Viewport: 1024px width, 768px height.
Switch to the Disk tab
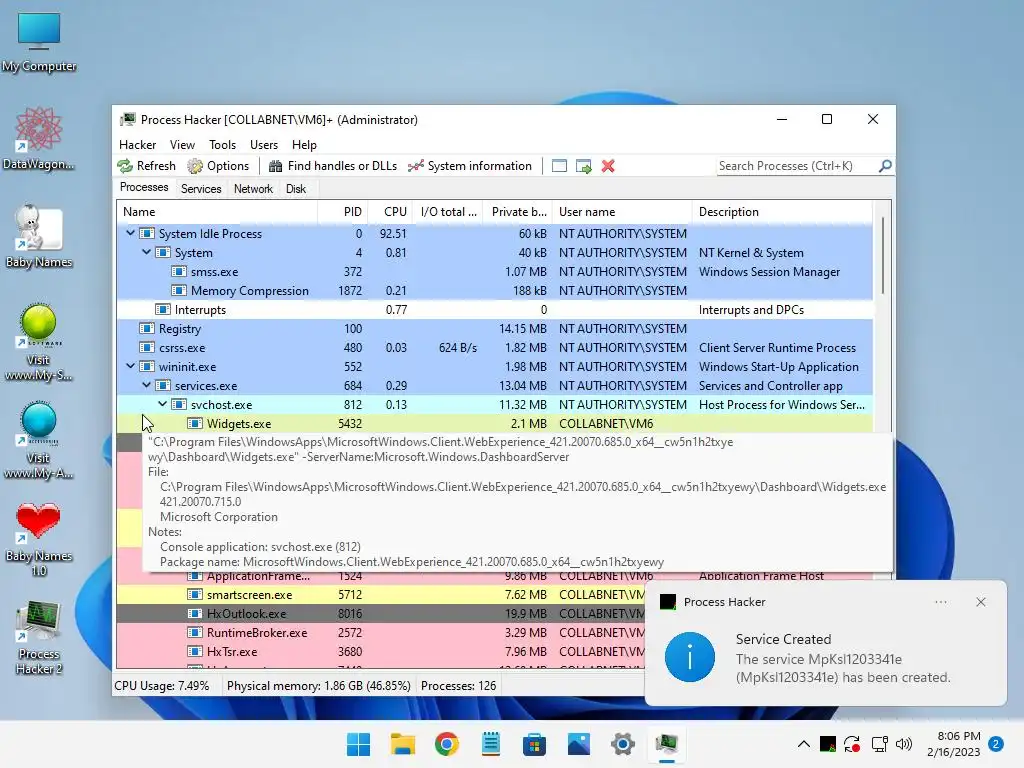[295, 189]
